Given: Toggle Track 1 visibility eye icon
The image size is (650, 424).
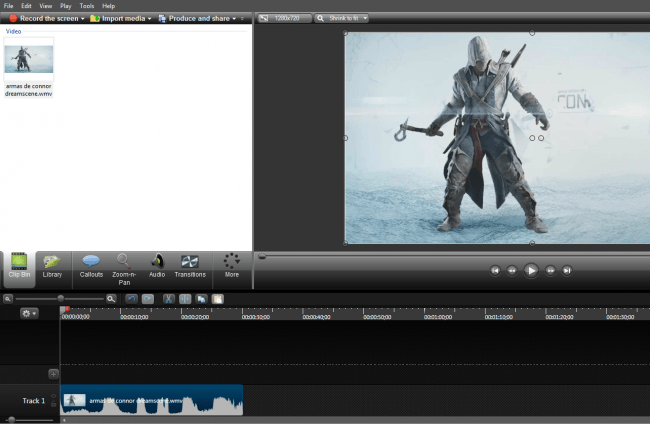Looking at the screenshot, I should pyautogui.click(x=53, y=397).
